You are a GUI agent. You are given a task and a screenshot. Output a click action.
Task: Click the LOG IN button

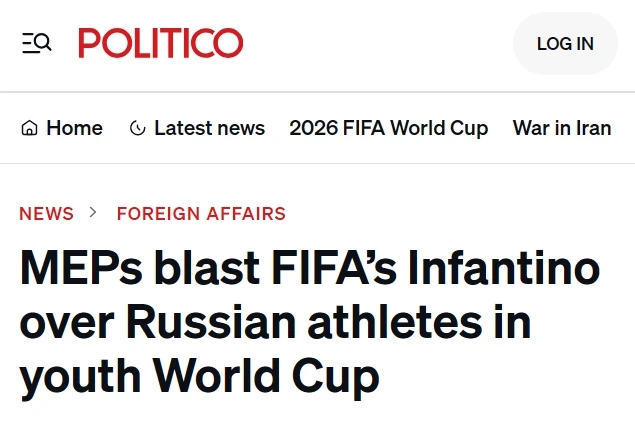pyautogui.click(x=565, y=44)
